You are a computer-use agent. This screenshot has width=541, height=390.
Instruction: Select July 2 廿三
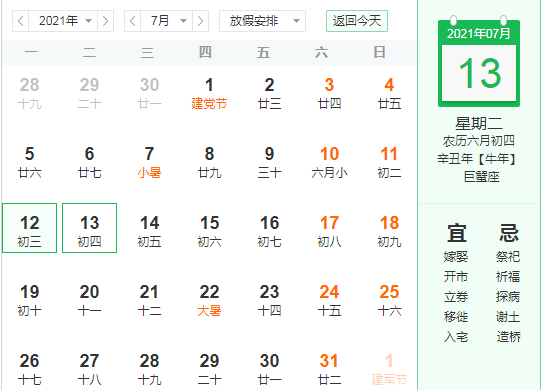point(269,93)
